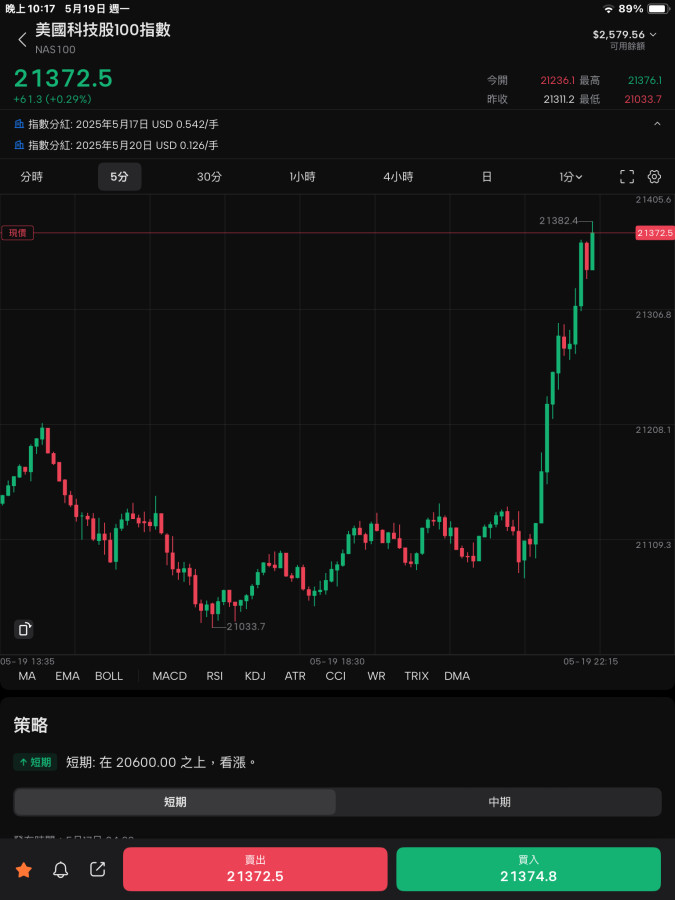Enable the EMA indicator
This screenshot has height=900, width=675.
(x=67, y=676)
